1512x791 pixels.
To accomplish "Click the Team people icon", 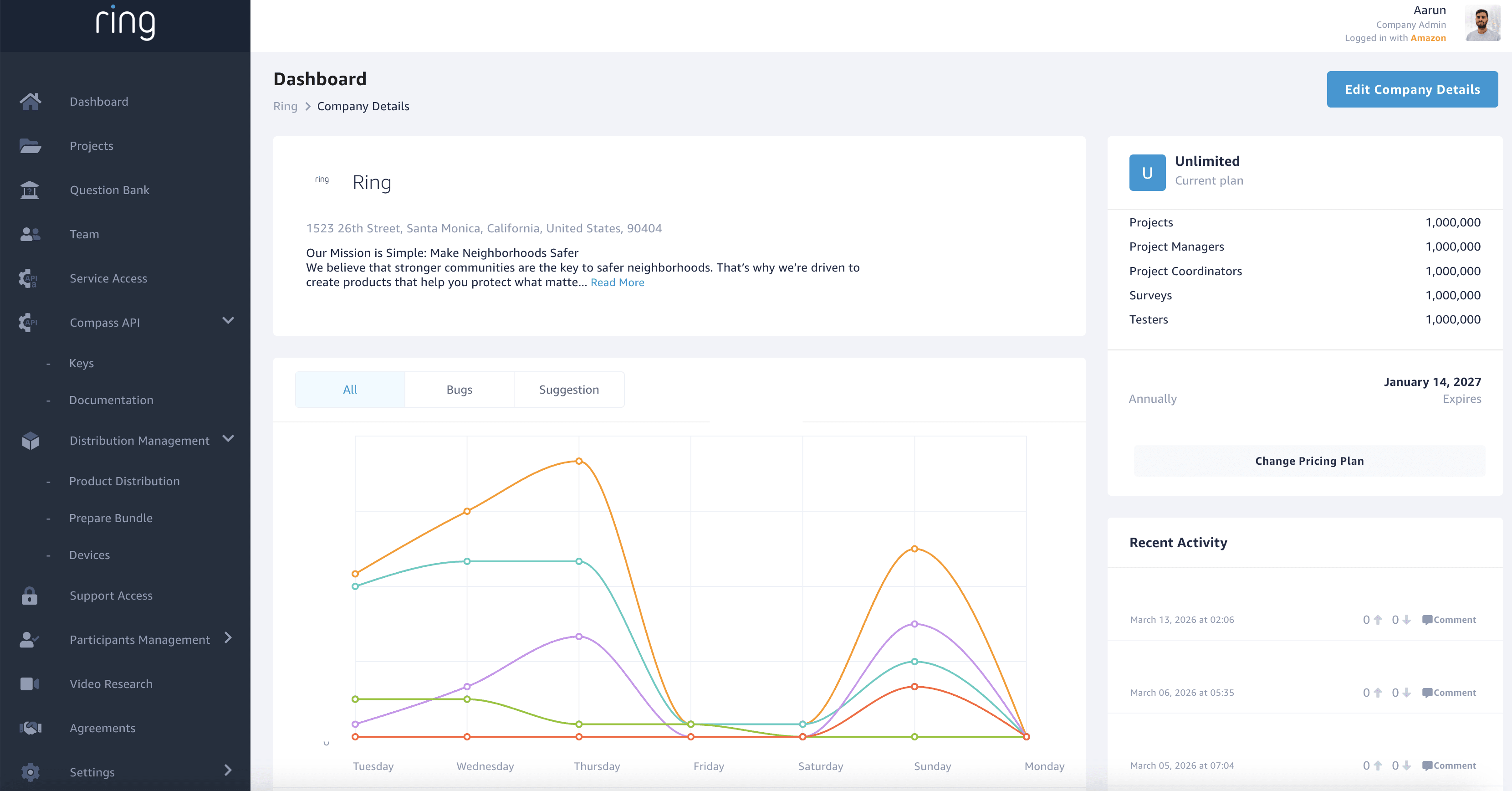I will coord(30,234).
